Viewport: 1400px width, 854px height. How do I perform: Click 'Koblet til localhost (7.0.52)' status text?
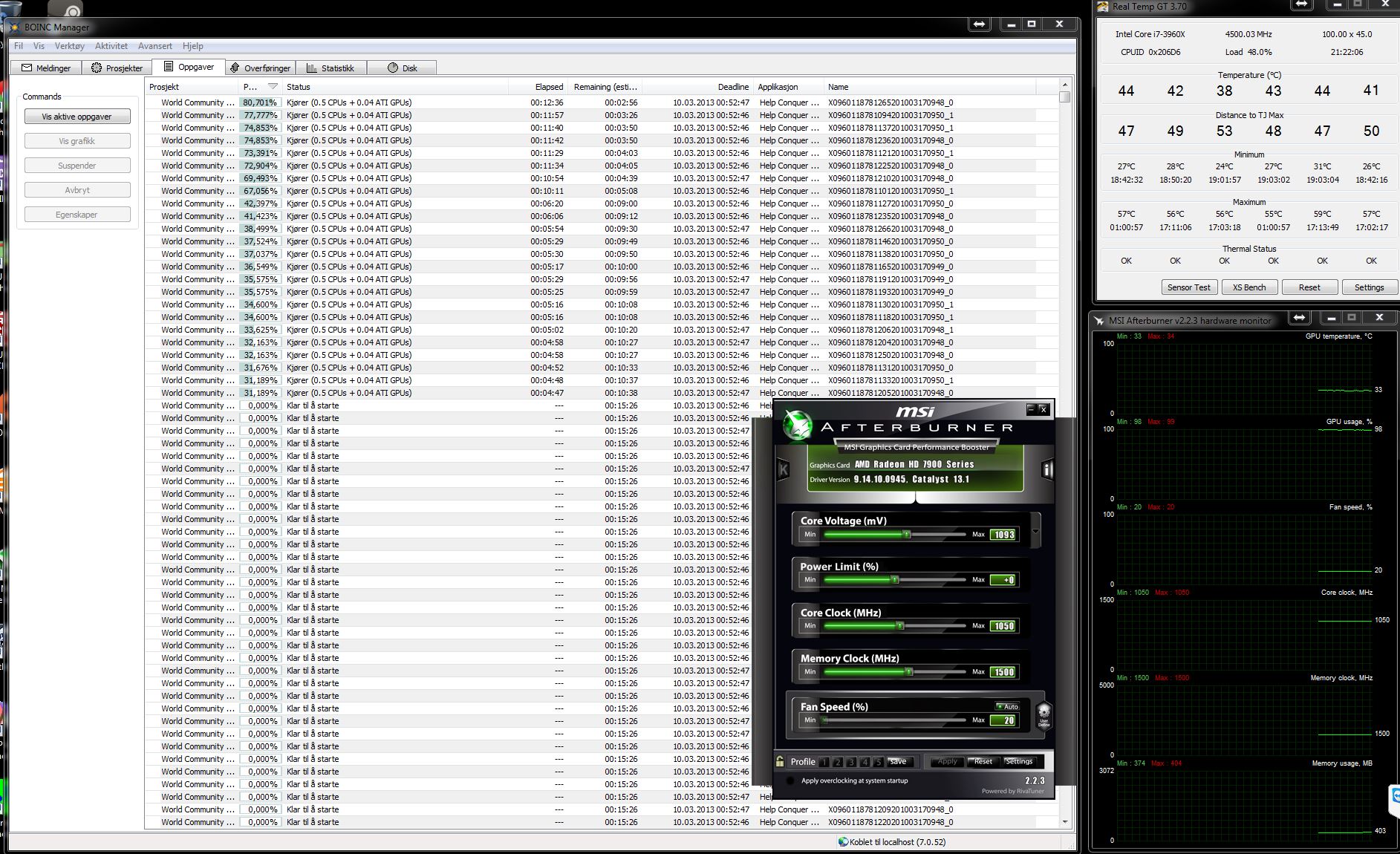(898, 842)
